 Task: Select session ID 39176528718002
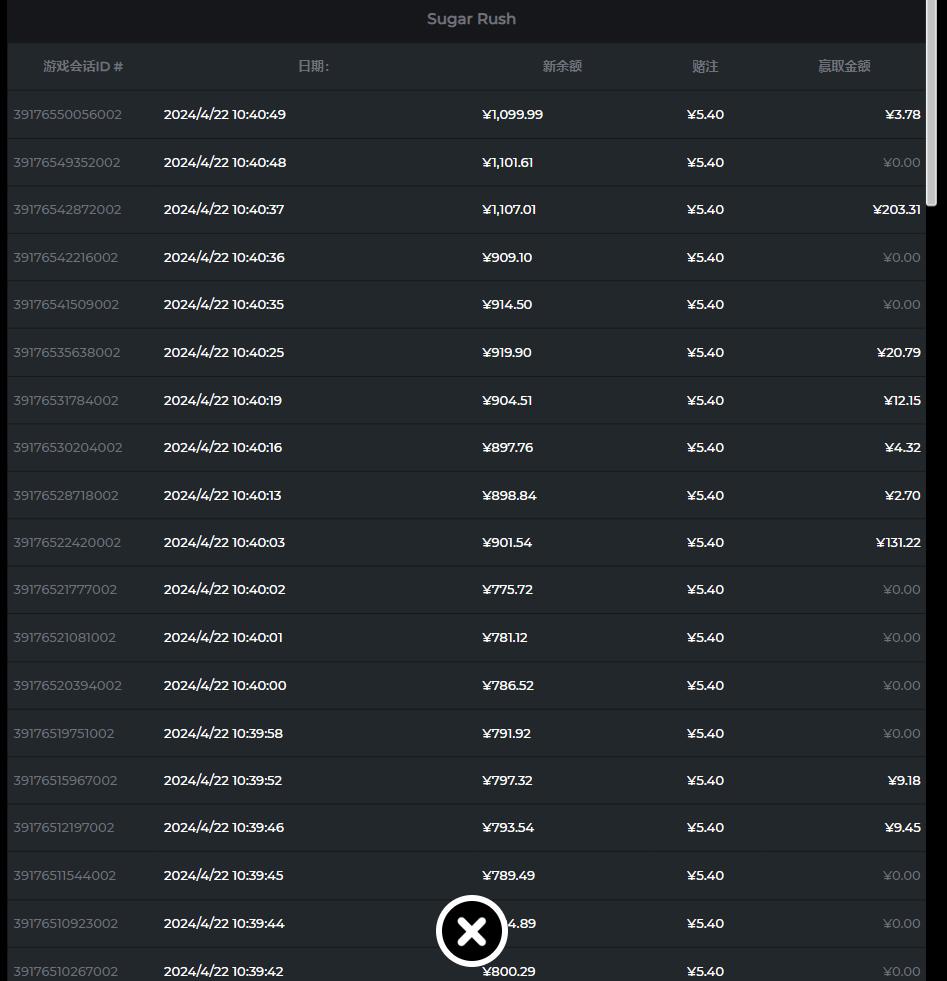tap(66, 496)
